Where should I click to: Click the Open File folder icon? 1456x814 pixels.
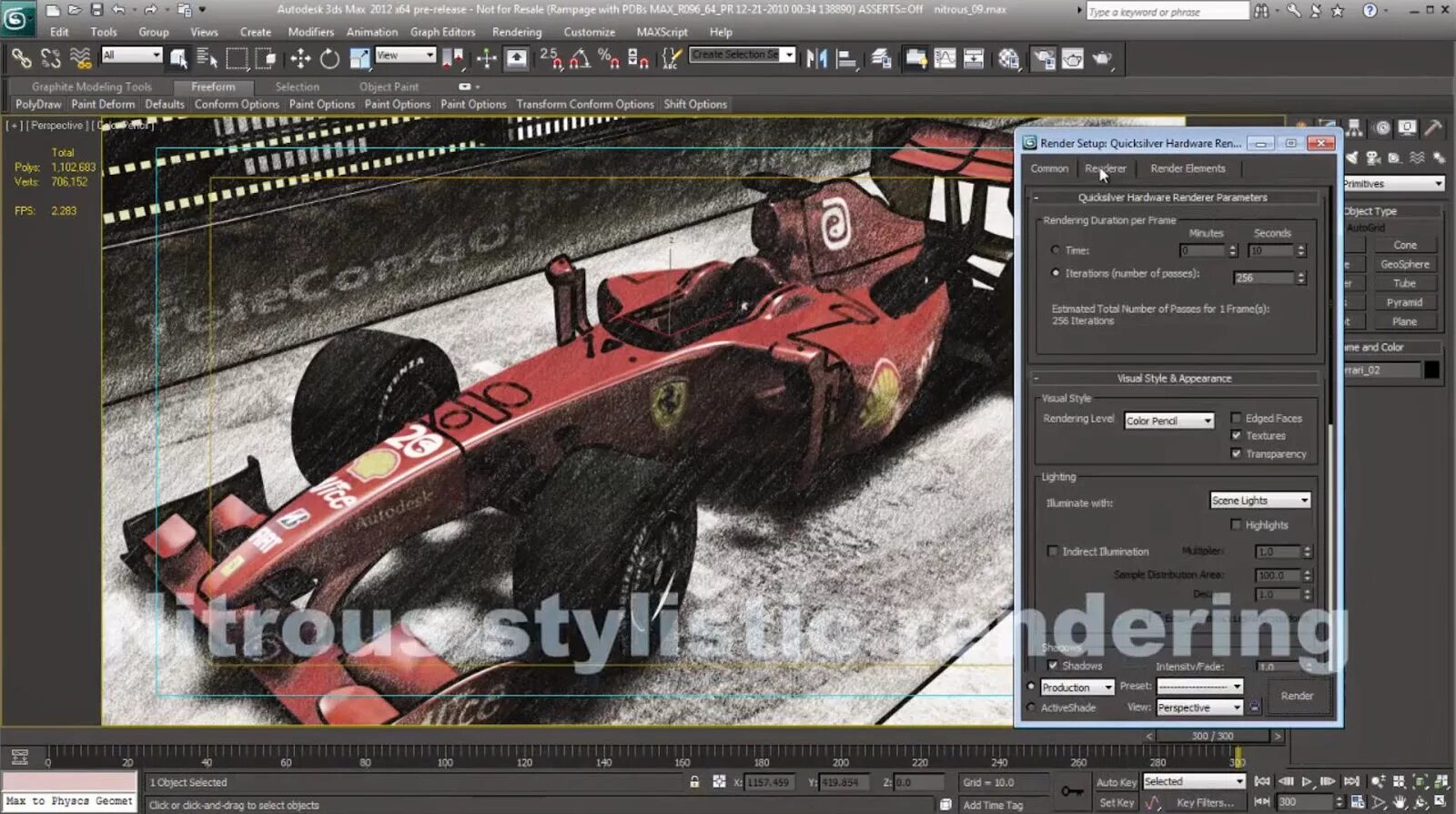[75, 10]
